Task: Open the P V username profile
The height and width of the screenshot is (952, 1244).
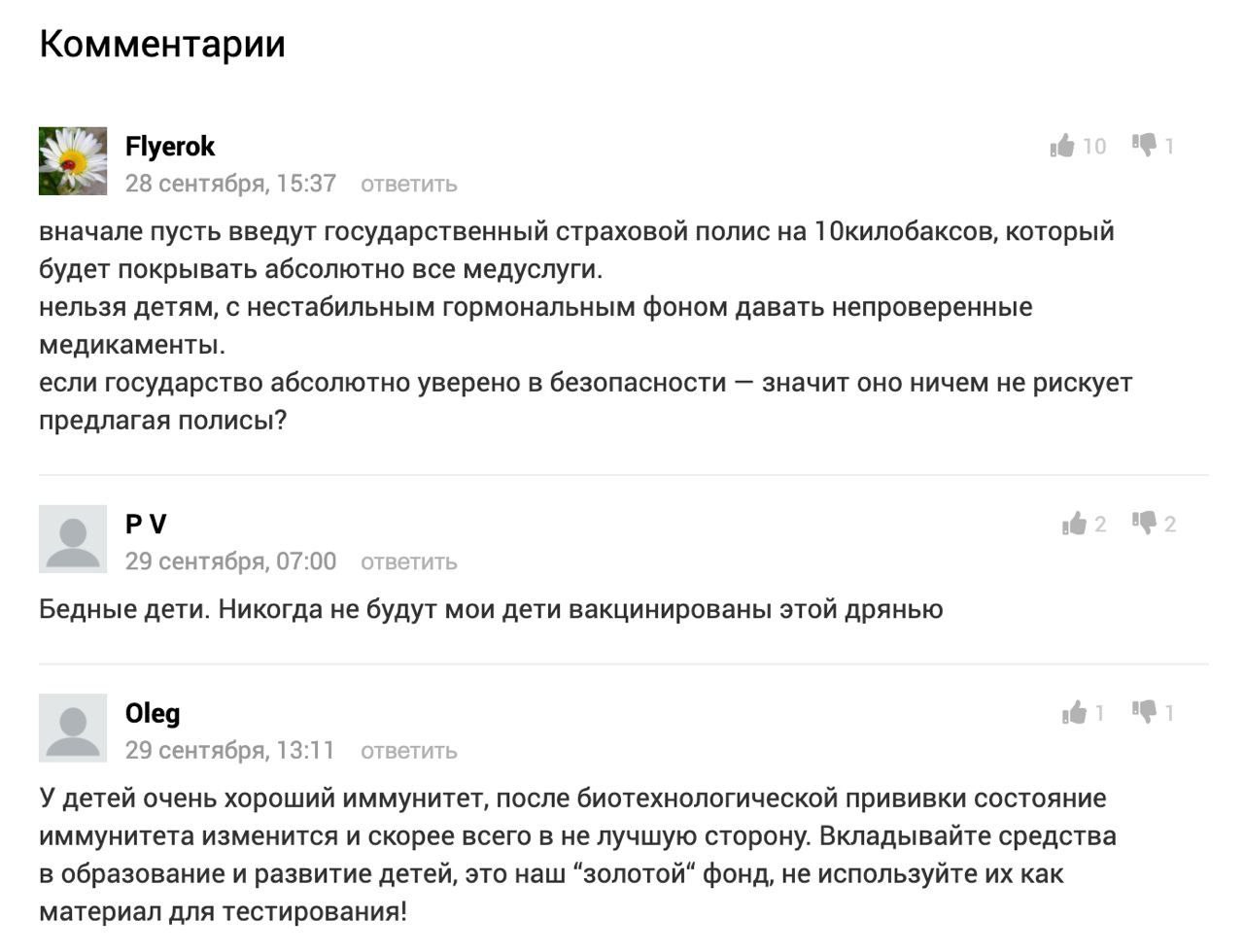Action: click(146, 524)
